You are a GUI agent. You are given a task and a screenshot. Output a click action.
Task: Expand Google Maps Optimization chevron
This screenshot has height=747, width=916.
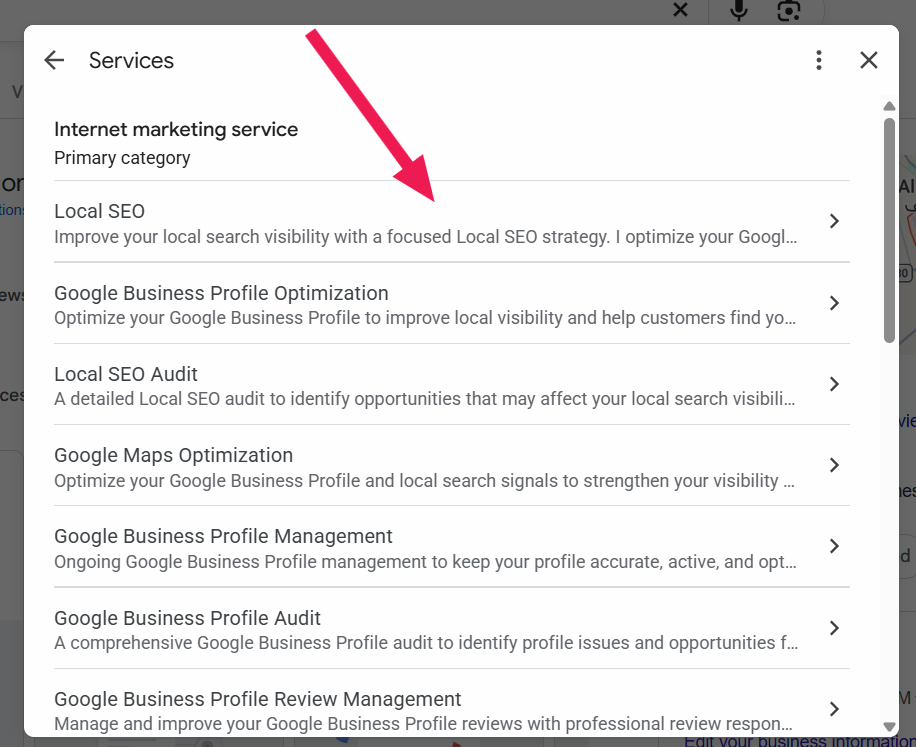pos(834,465)
